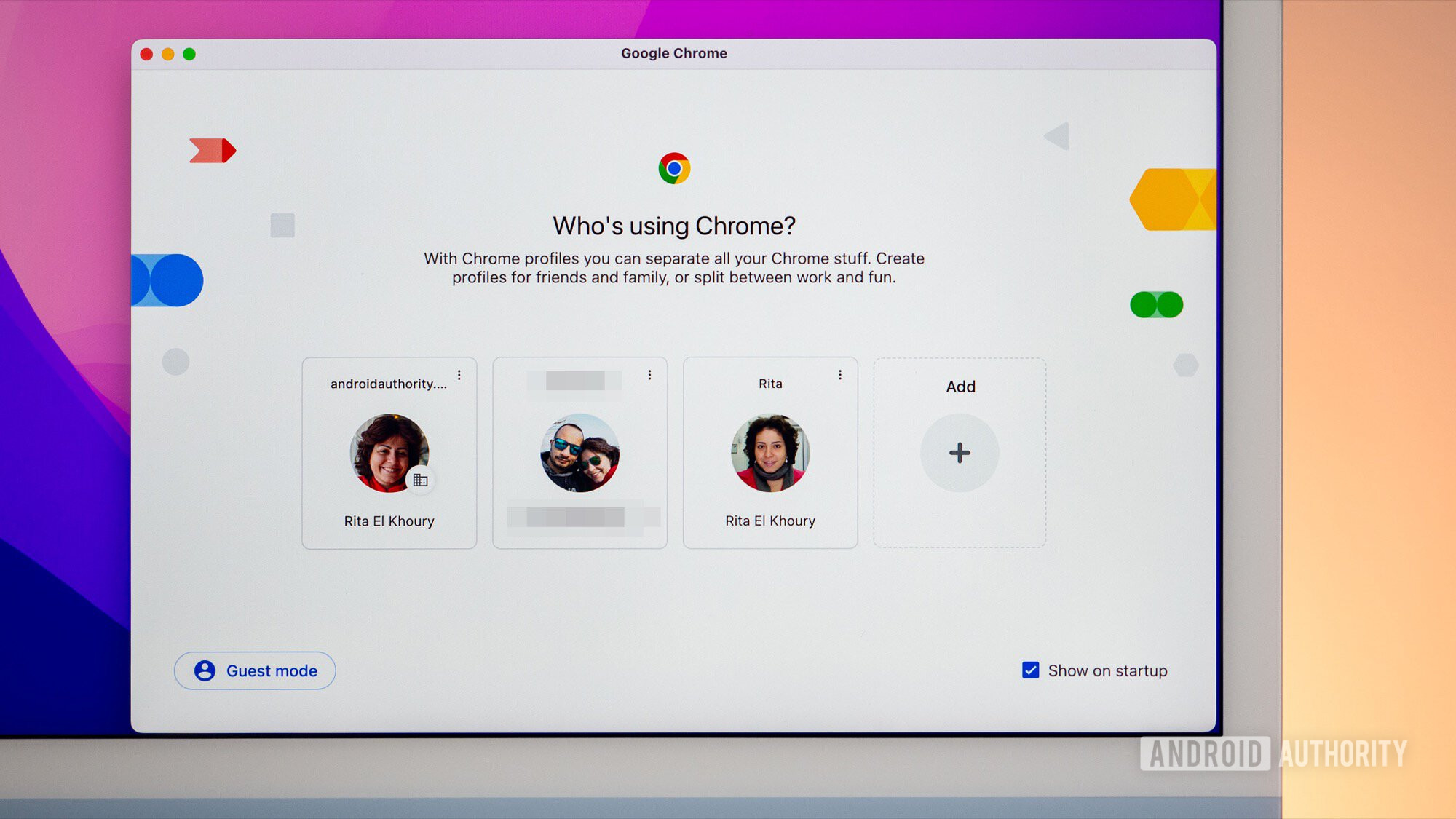This screenshot has width=1456, height=819.
Task: Click the work badge icon on first avatar
Action: pyautogui.click(x=420, y=480)
